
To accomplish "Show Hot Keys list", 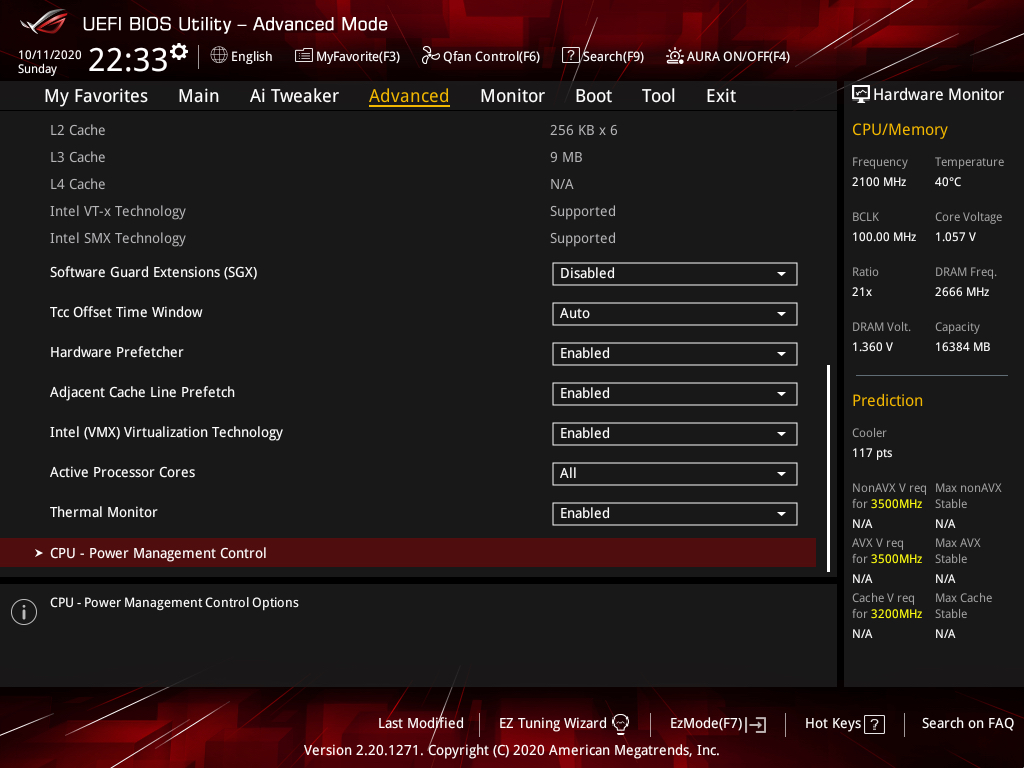I will pos(844,724).
